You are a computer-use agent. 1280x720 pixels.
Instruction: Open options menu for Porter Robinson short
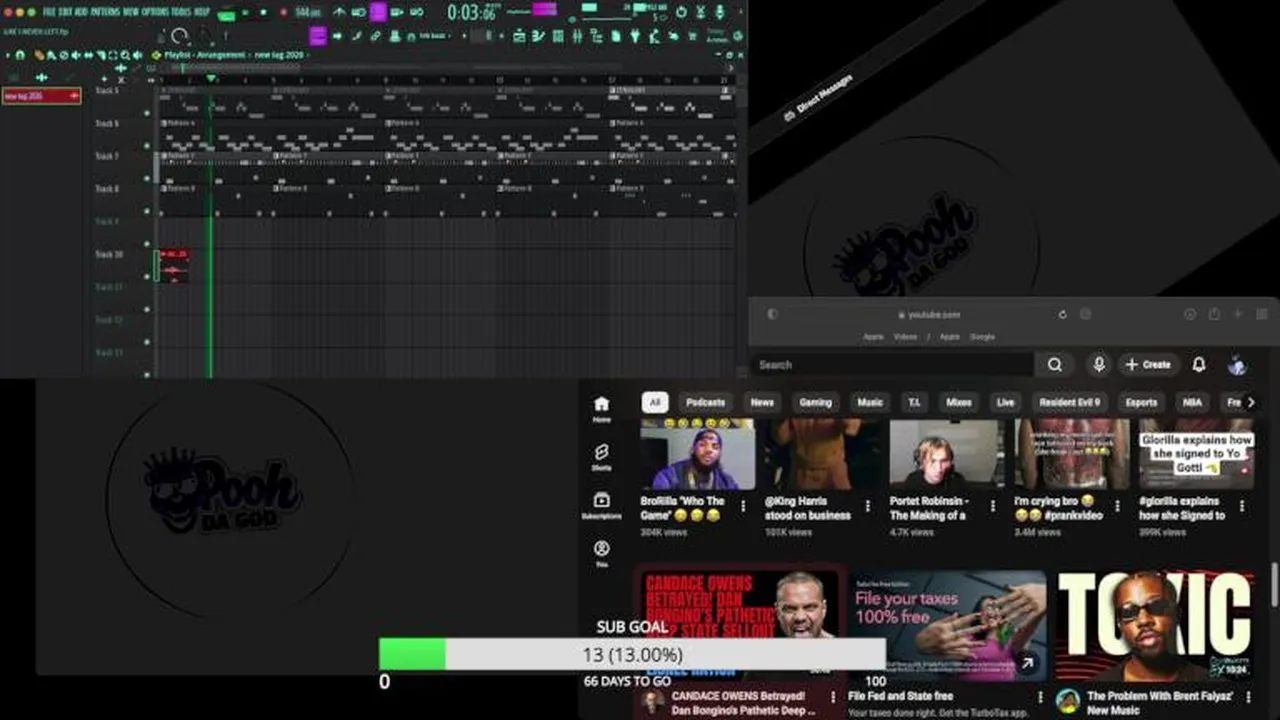tap(992, 507)
